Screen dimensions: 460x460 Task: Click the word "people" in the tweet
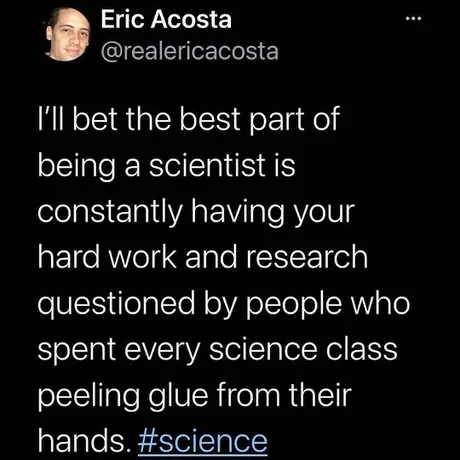pos(294,304)
